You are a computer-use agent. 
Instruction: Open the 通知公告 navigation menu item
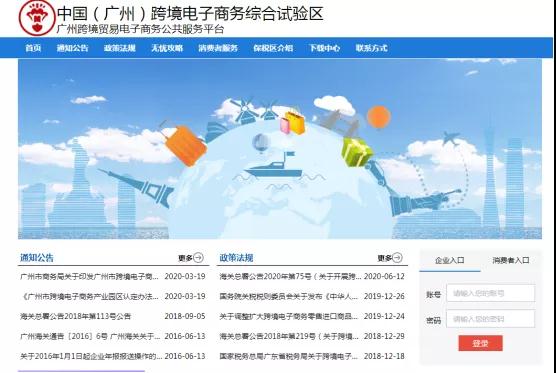72,48
